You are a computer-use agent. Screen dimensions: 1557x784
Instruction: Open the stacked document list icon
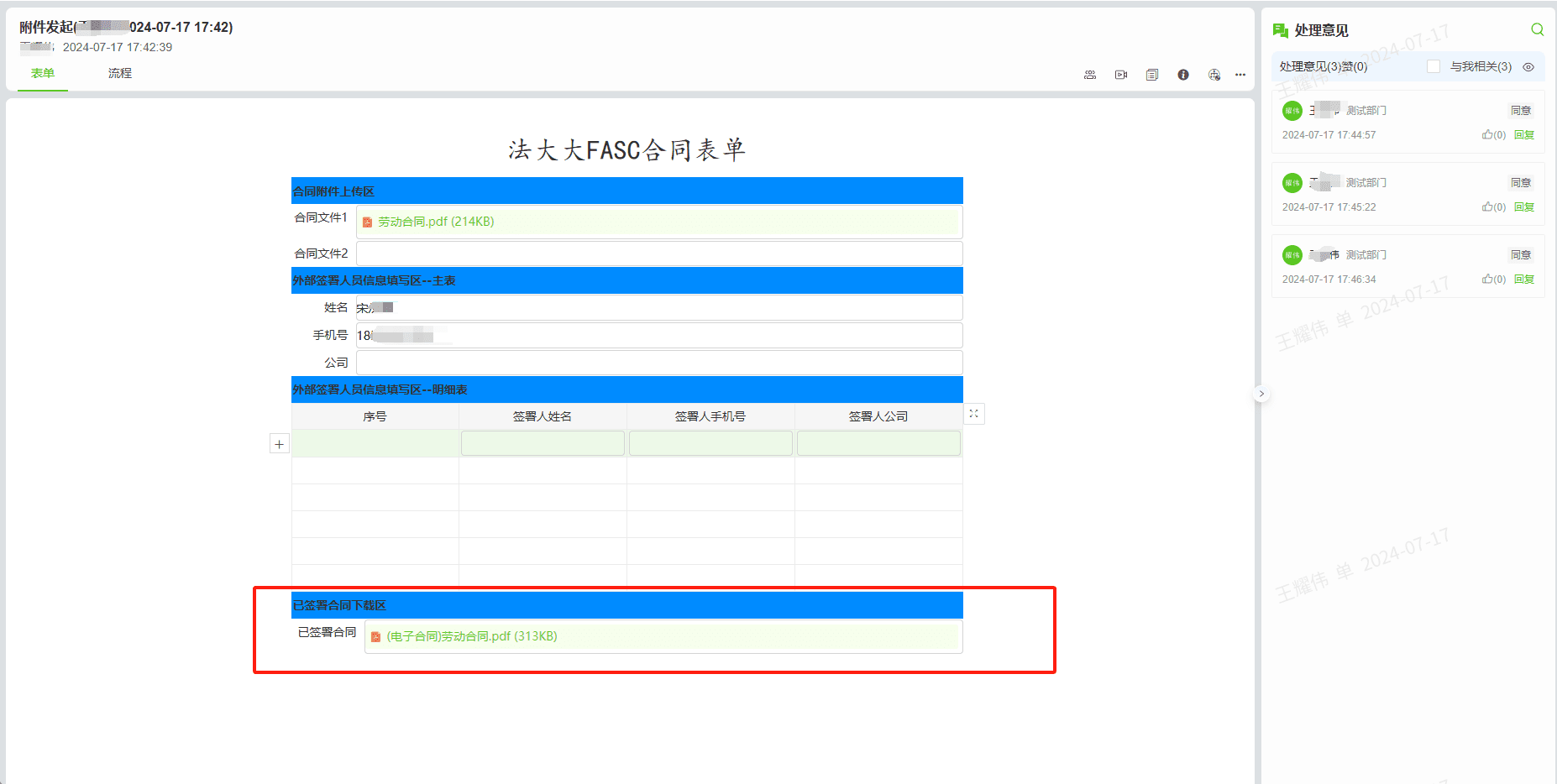(x=1152, y=75)
